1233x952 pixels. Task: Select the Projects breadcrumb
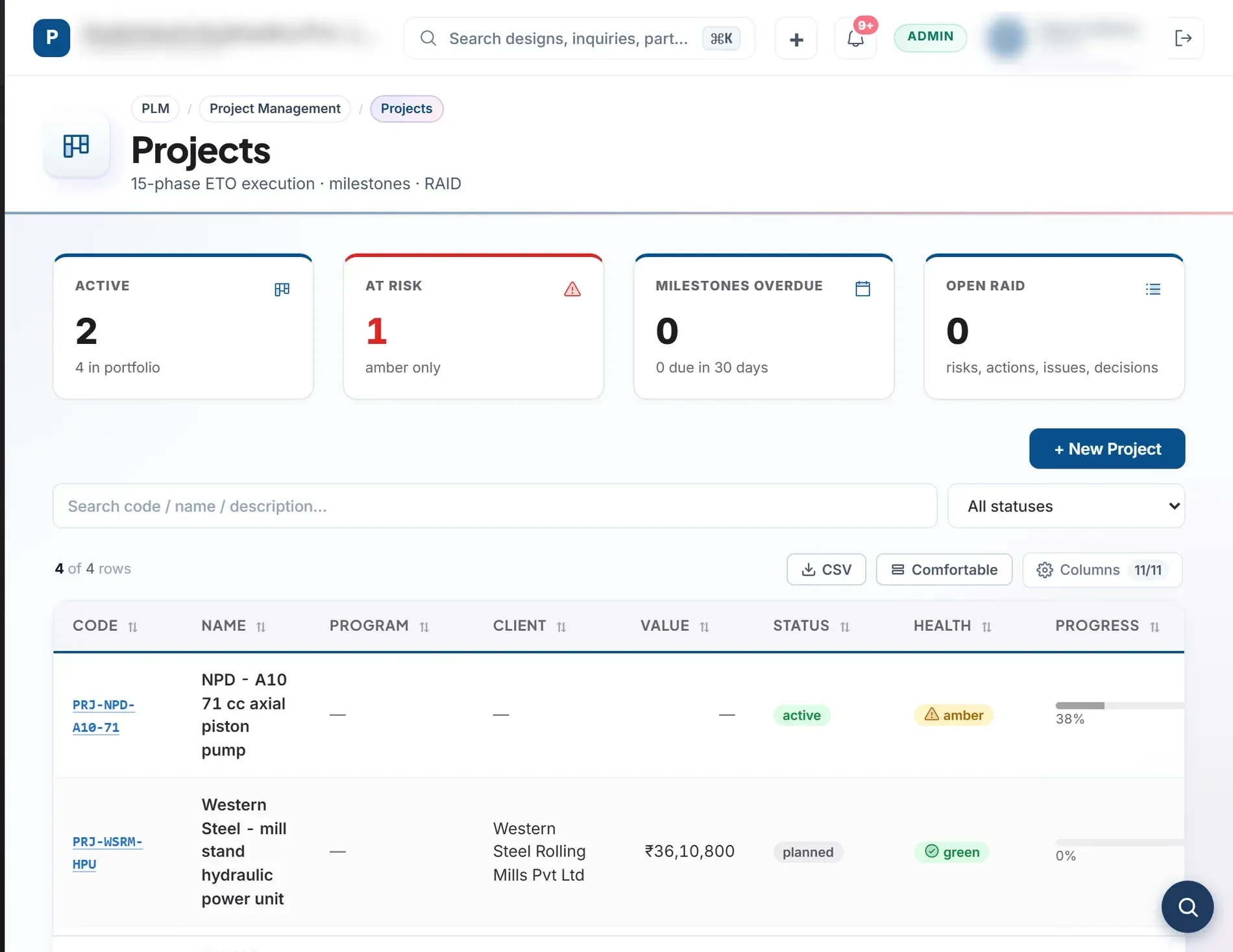coord(407,109)
